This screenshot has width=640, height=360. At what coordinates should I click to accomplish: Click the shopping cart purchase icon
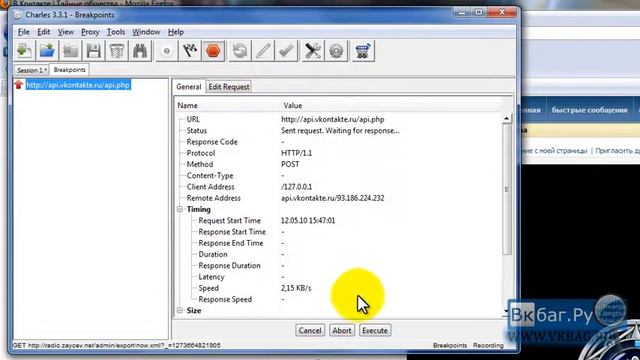[x=362, y=51]
